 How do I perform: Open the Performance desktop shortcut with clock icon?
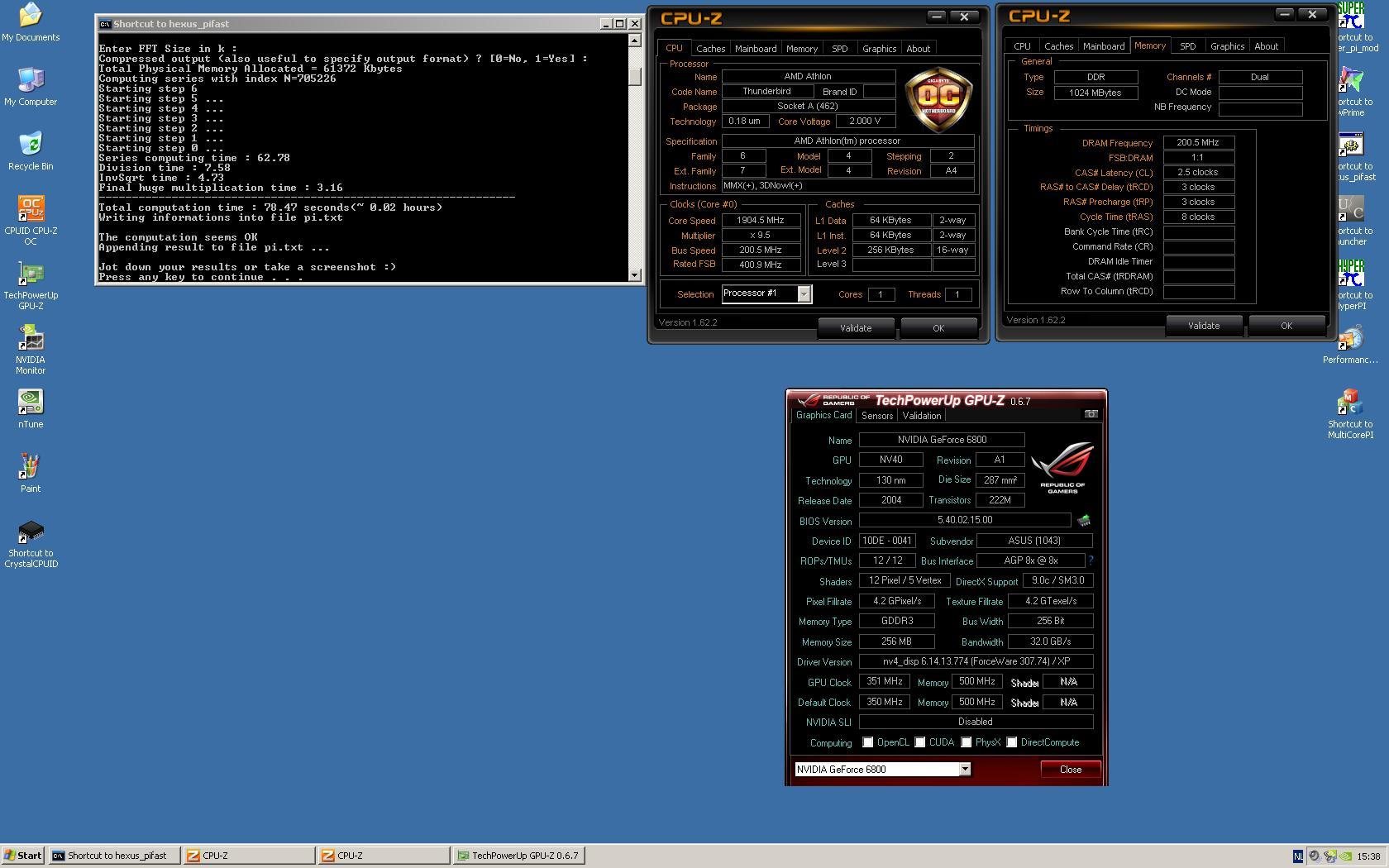point(1351,345)
